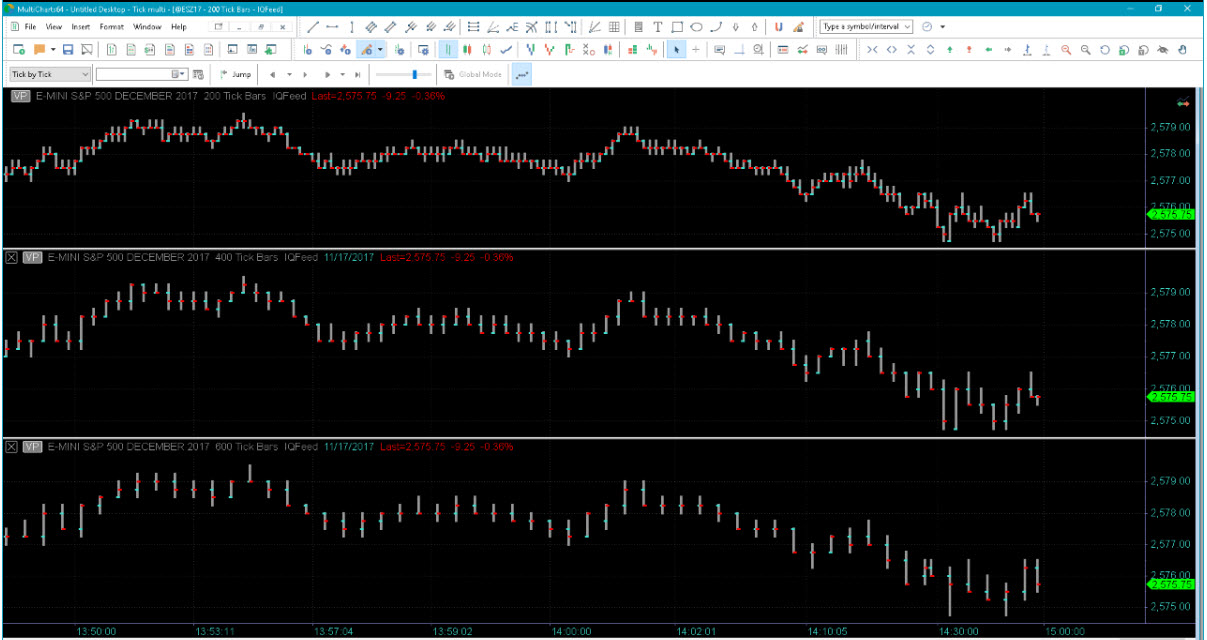Click the red up arrow icon
The height and width of the screenshot is (640, 1207).
969,49
